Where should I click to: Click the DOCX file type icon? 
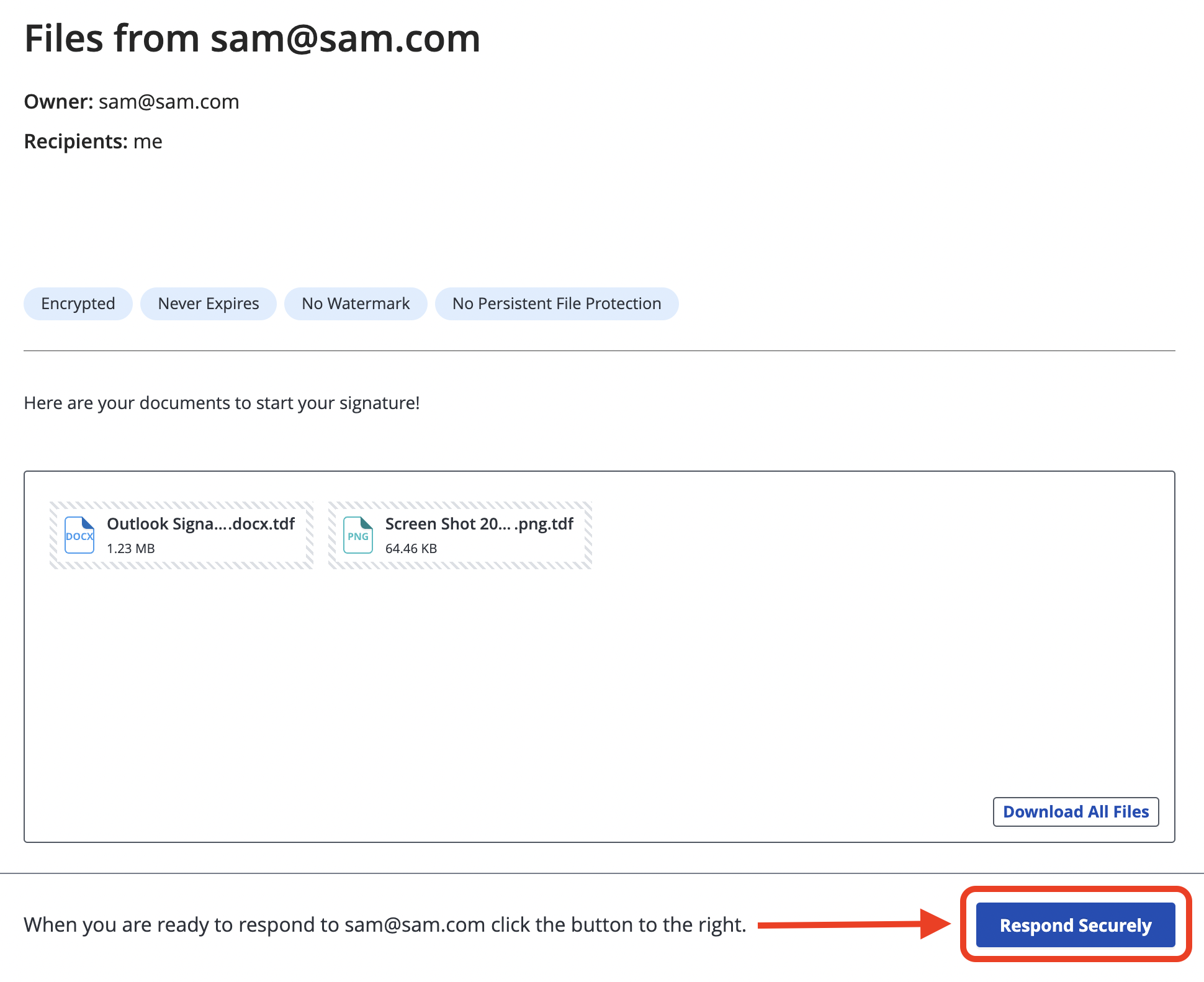point(79,535)
